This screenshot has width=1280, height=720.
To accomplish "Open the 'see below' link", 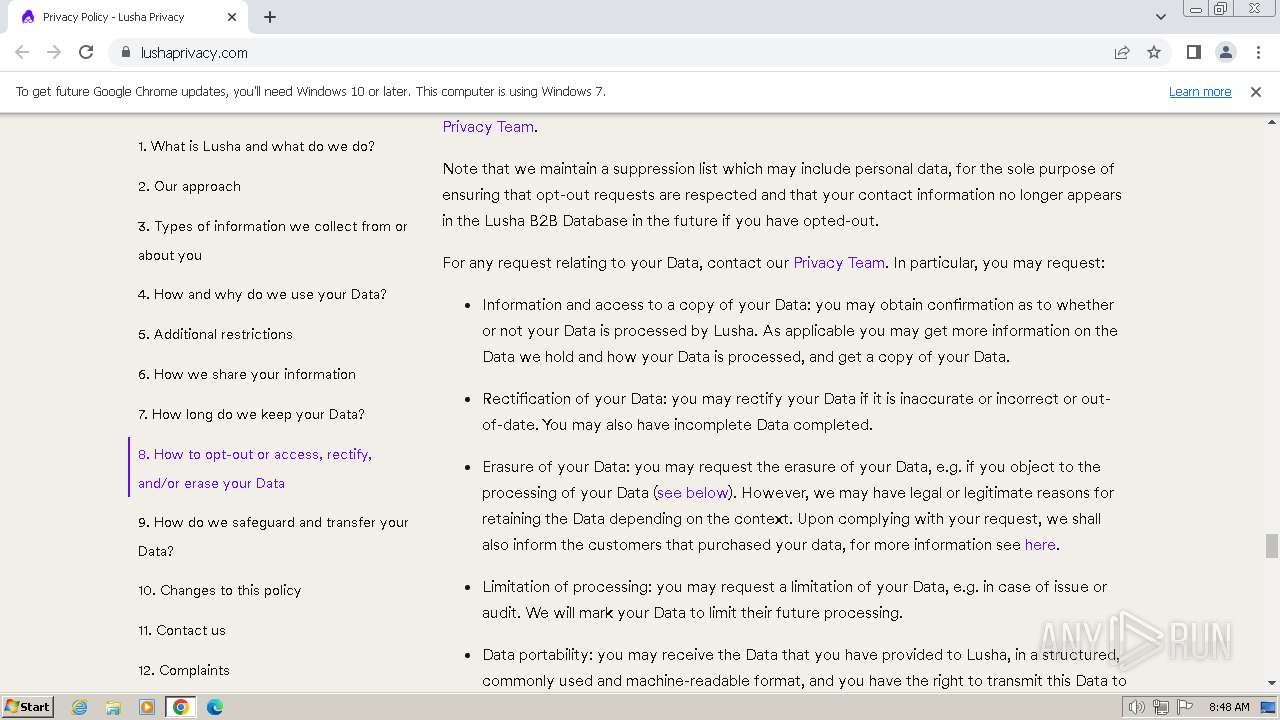I will (693, 493).
